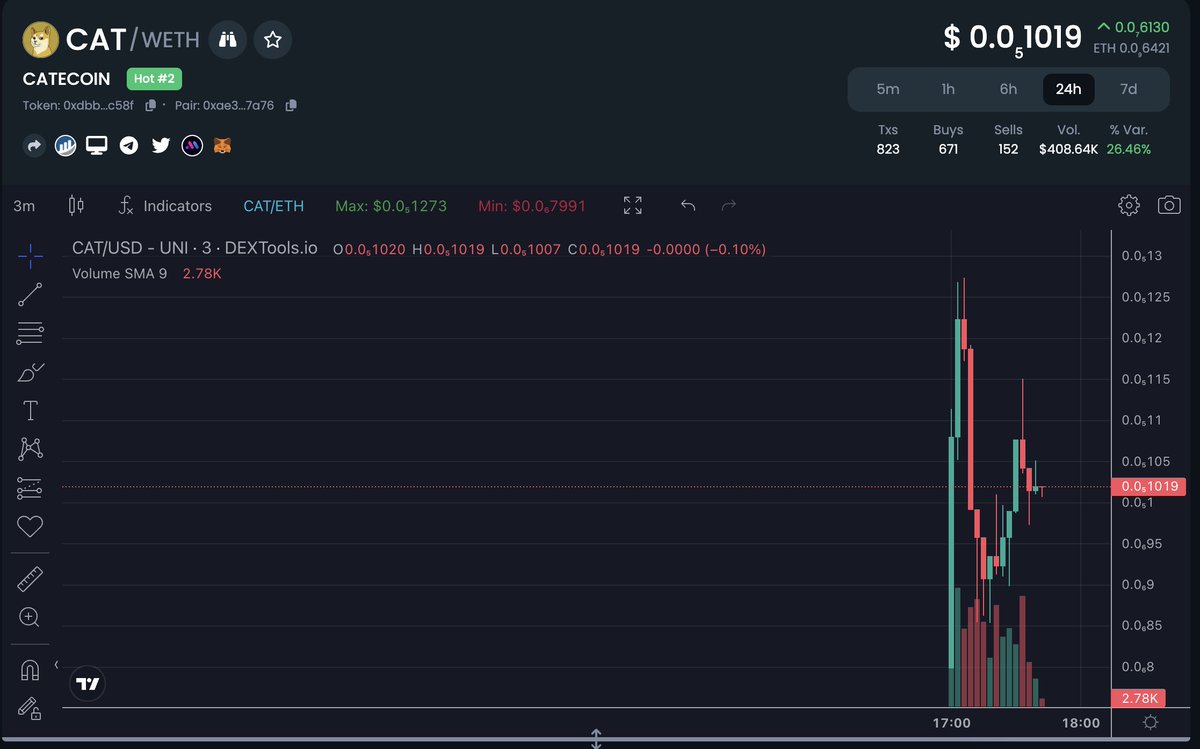Copy the pair address 0xae3...7a76
1200x749 pixels.
pyautogui.click(x=291, y=105)
